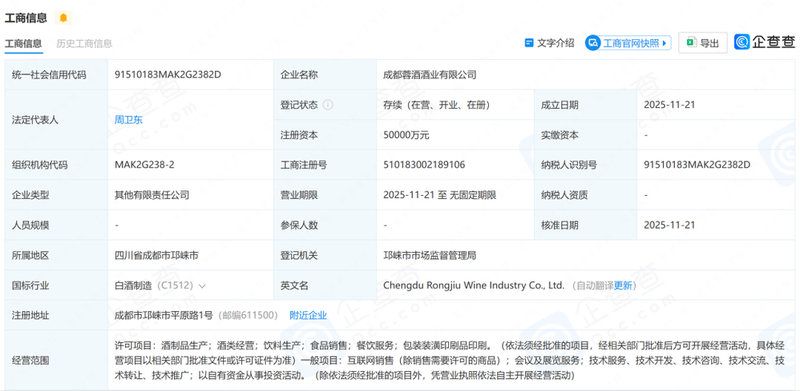Open 文字介绍 text introduction

(549, 43)
